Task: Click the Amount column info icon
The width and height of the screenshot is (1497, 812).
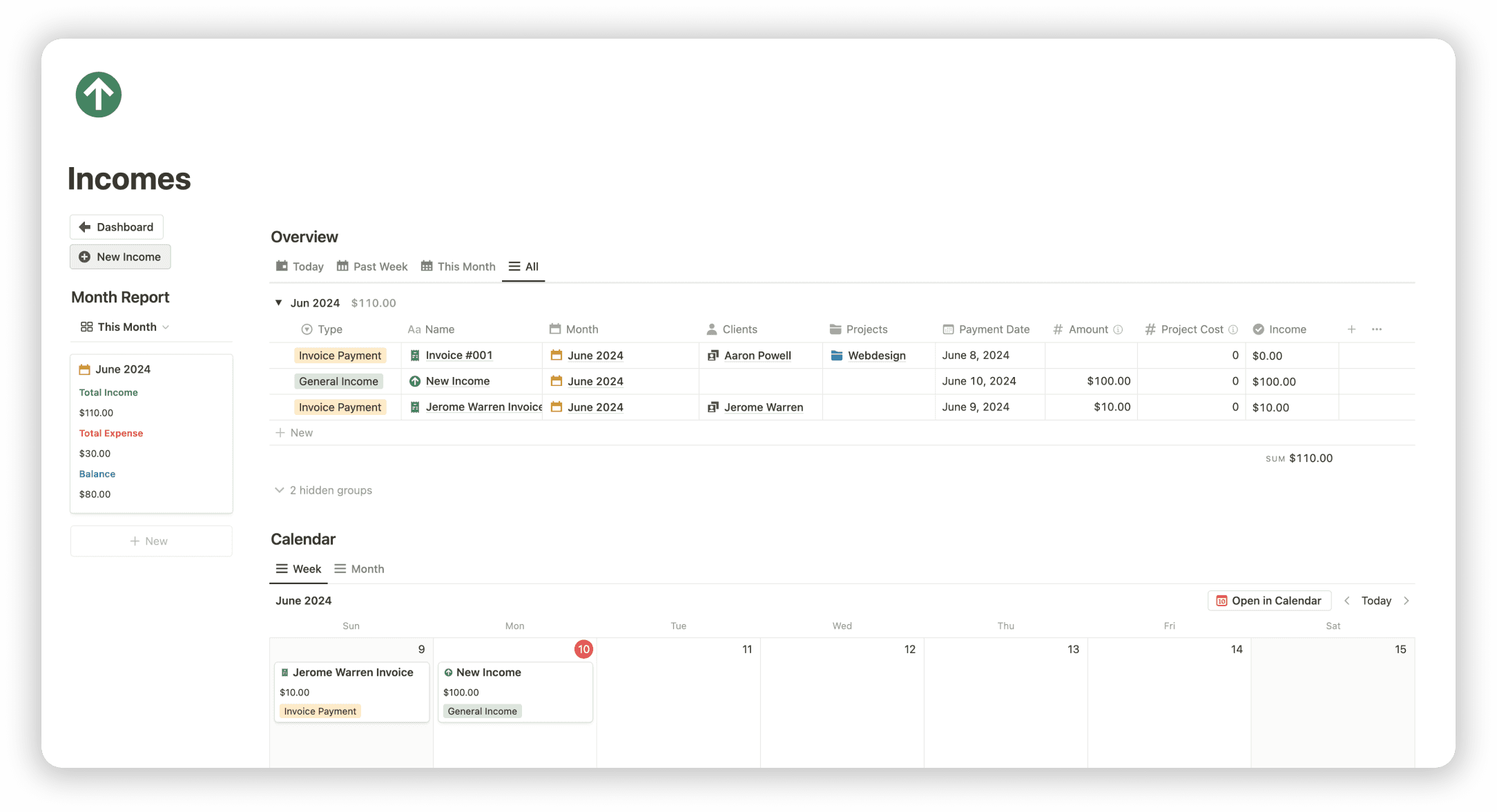Action: [1118, 329]
